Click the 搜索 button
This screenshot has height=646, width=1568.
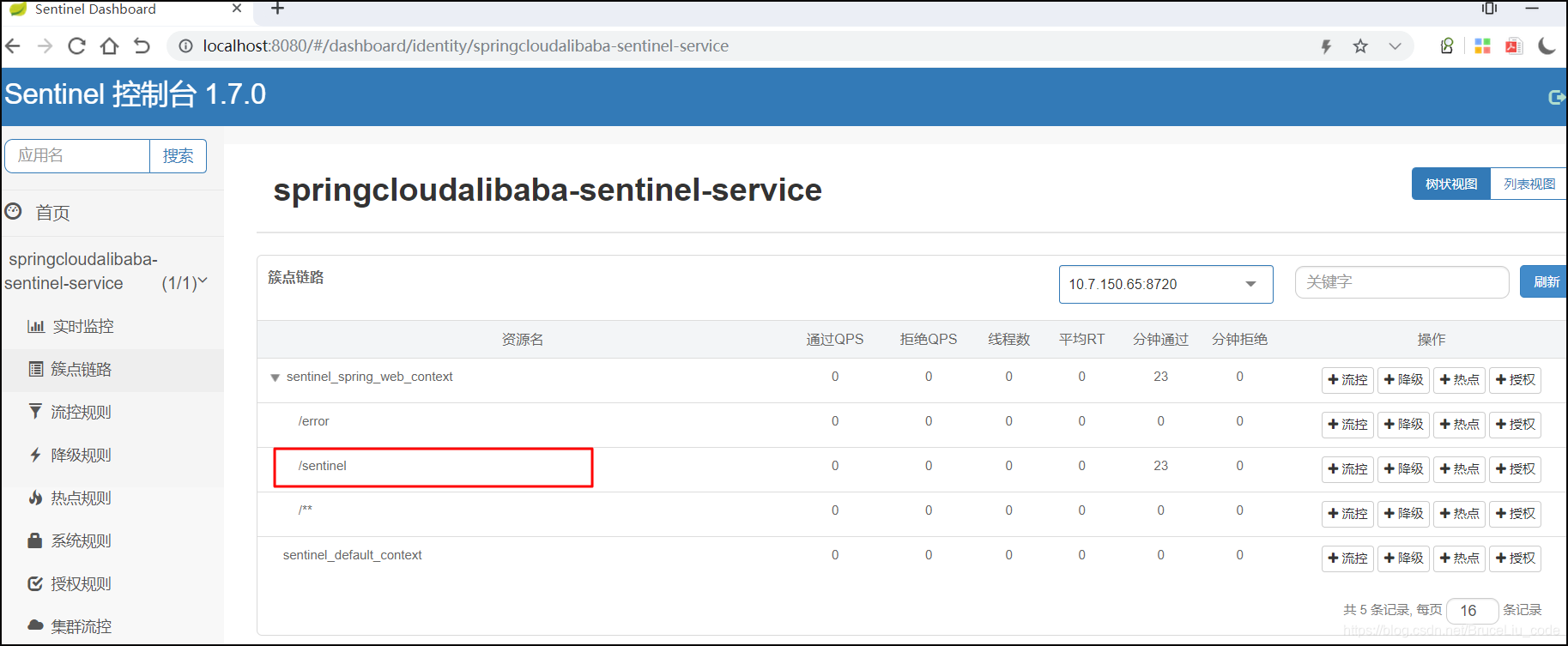(x=179, y=156)
